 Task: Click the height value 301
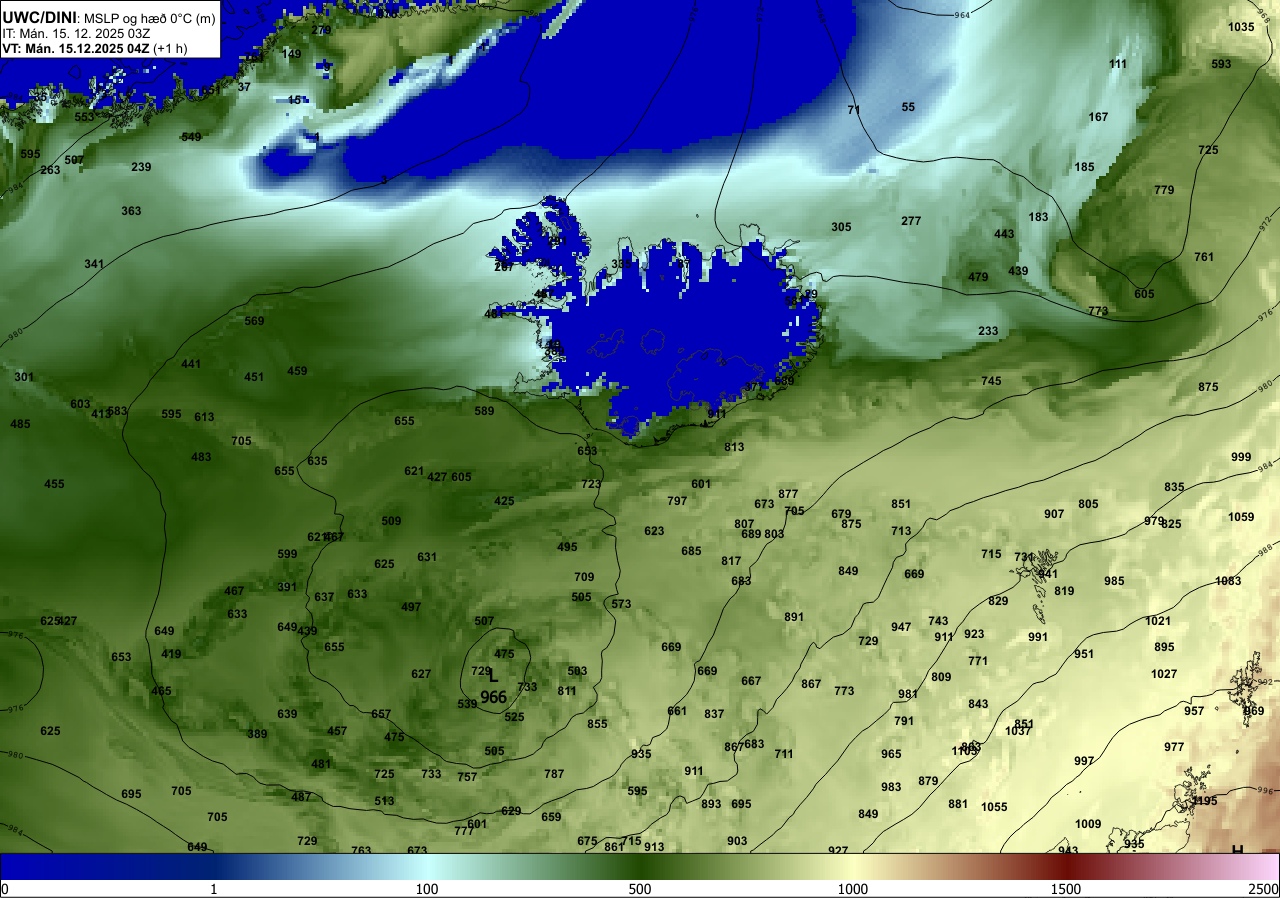[24, 377]
